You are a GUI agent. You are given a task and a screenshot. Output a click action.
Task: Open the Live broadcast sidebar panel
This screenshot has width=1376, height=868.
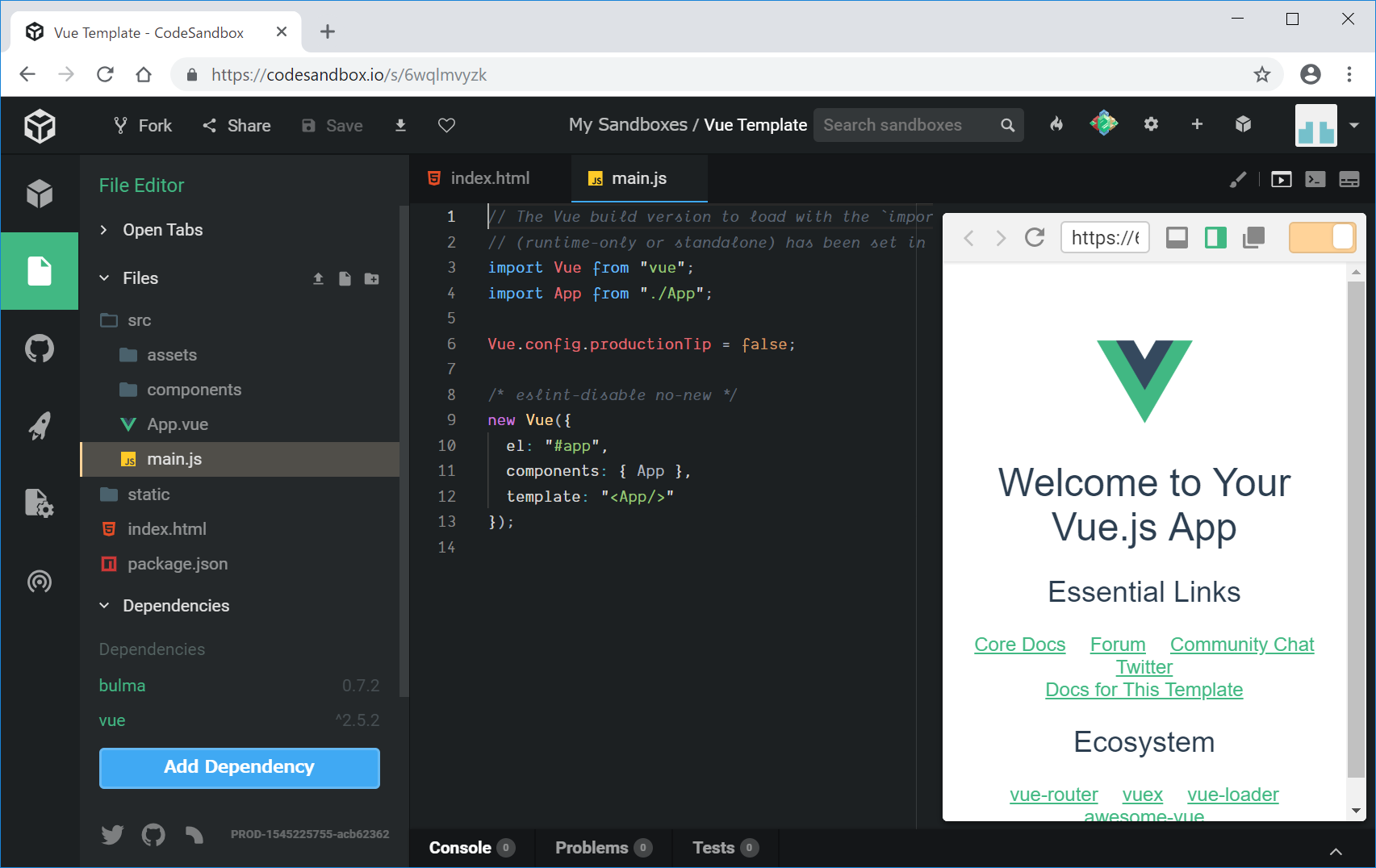click(39, 581)
